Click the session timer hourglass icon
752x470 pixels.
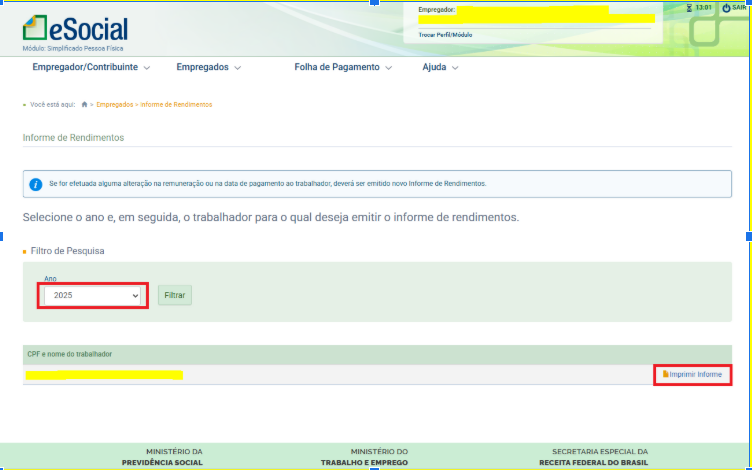point(689,8)
